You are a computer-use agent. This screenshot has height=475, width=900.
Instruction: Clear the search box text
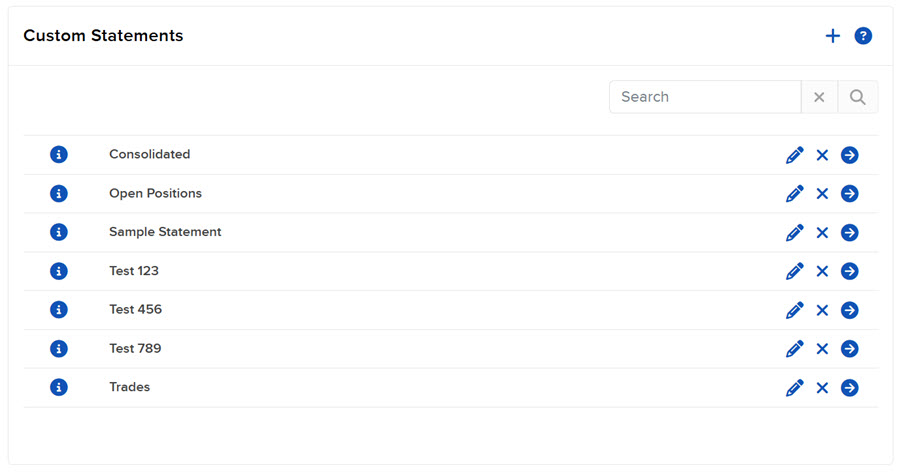point(819,97)
